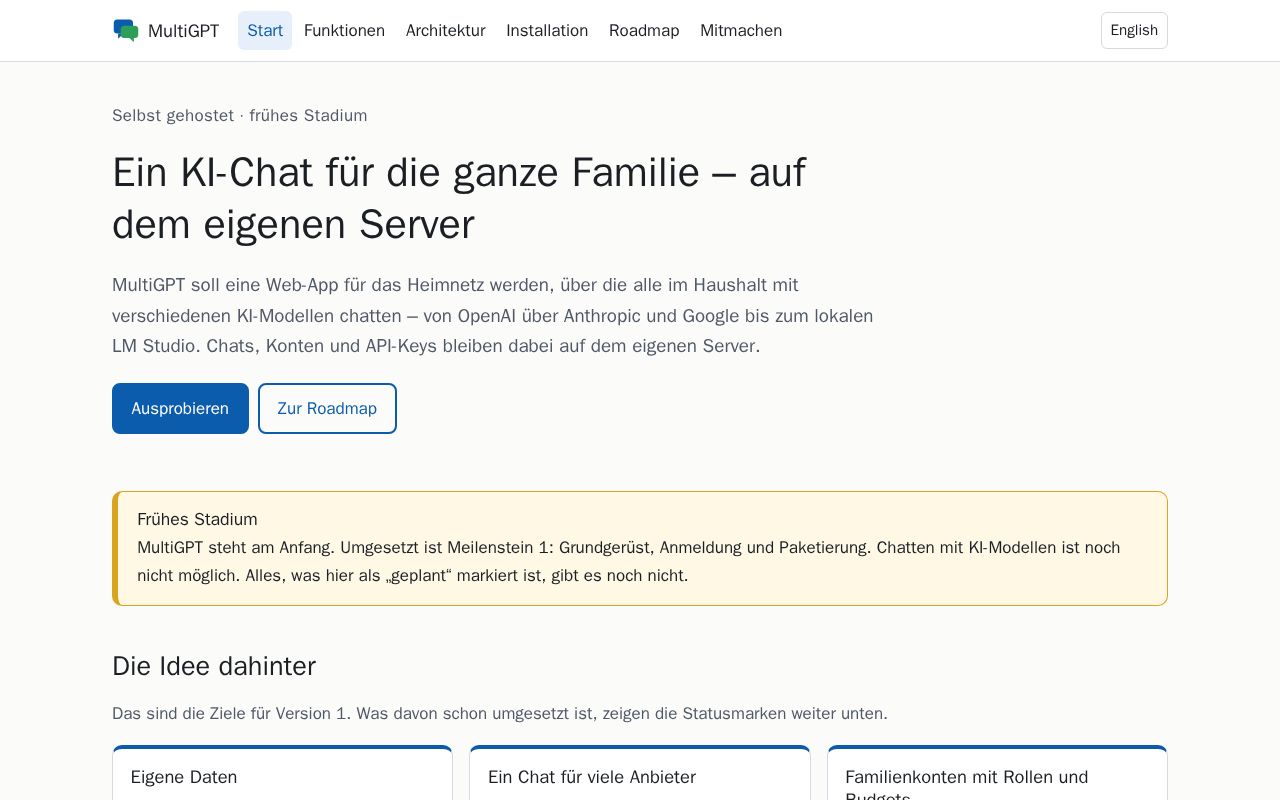This screenshot has width=1280, height=800.
Task: Open the Funktionen navigation link
Action: point(344,31)
